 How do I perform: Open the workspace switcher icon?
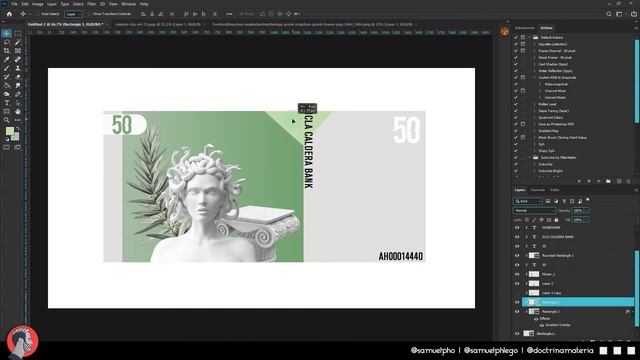pyautogui.click(x=619, y=14)
